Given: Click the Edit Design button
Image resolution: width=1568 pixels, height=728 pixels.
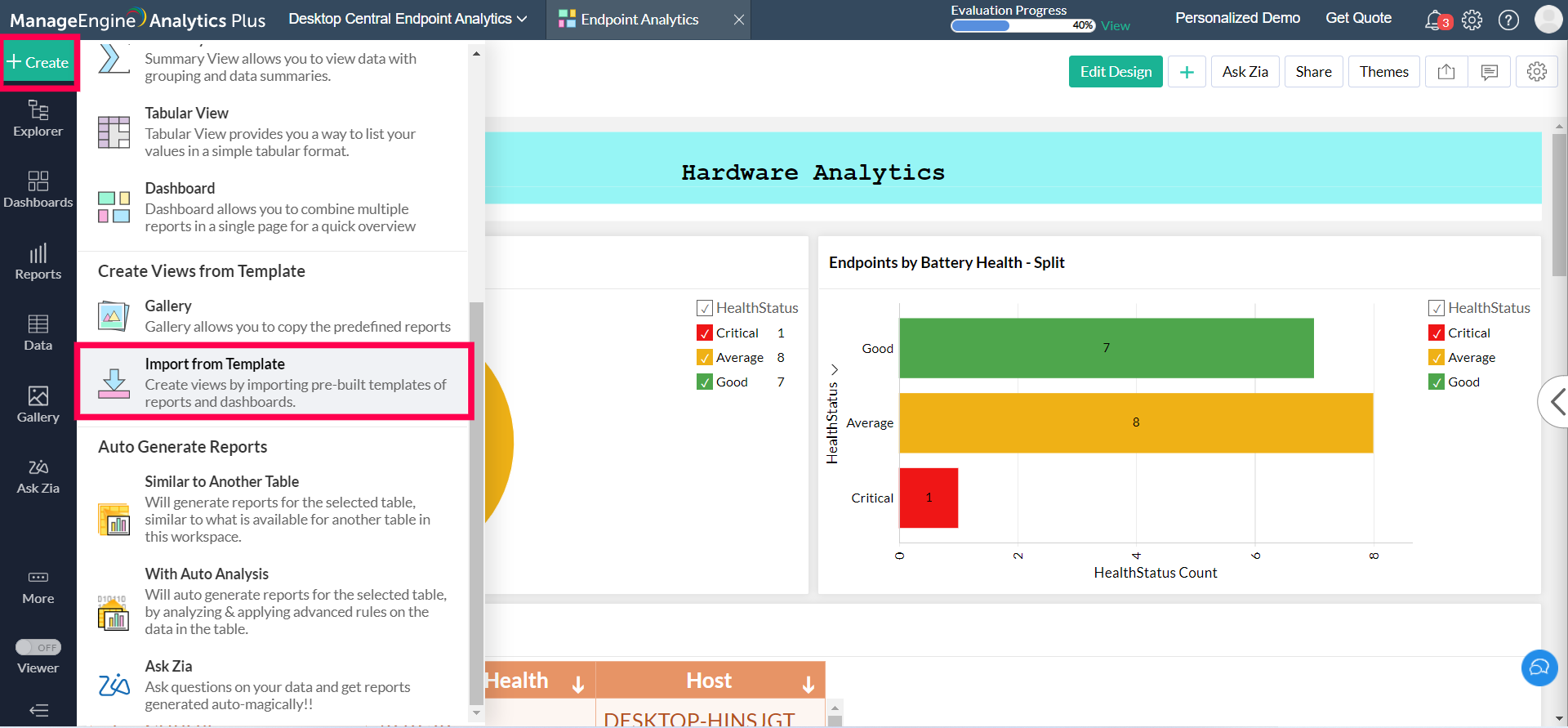Looking at the screenshot, I should 1116,72.
